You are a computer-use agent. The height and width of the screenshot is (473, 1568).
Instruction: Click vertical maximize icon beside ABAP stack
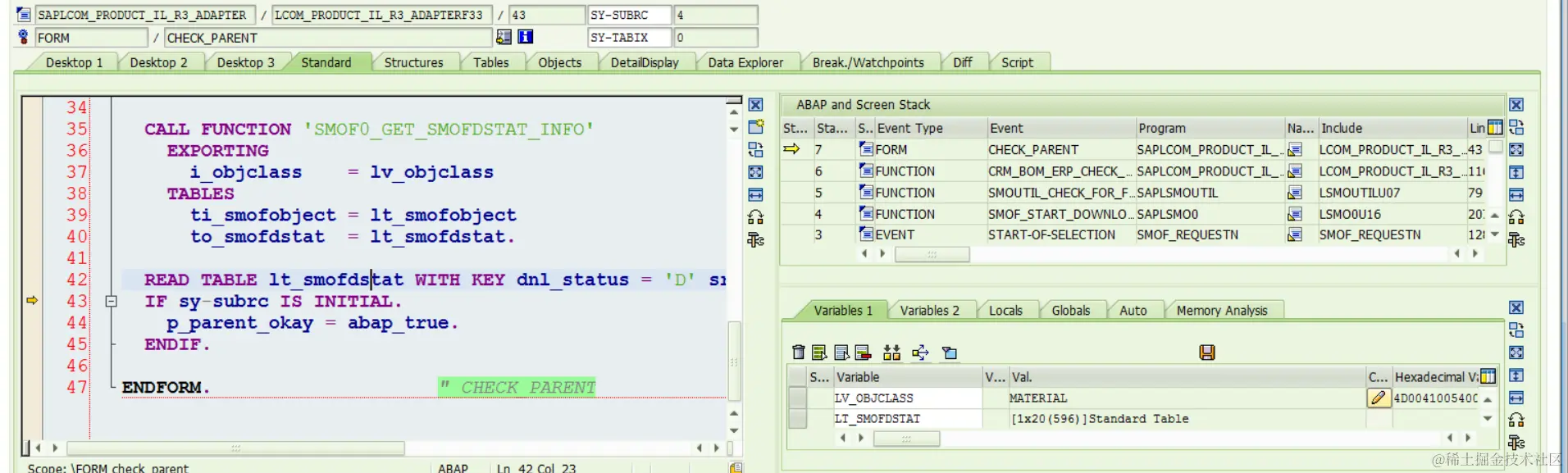[x=1516, y=172]
